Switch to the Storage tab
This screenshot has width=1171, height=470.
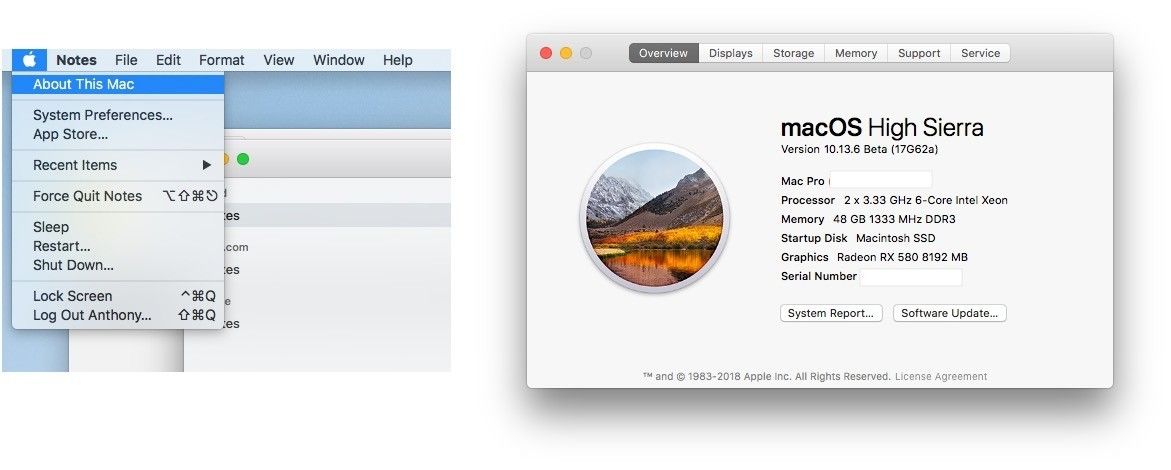(793, 53)
